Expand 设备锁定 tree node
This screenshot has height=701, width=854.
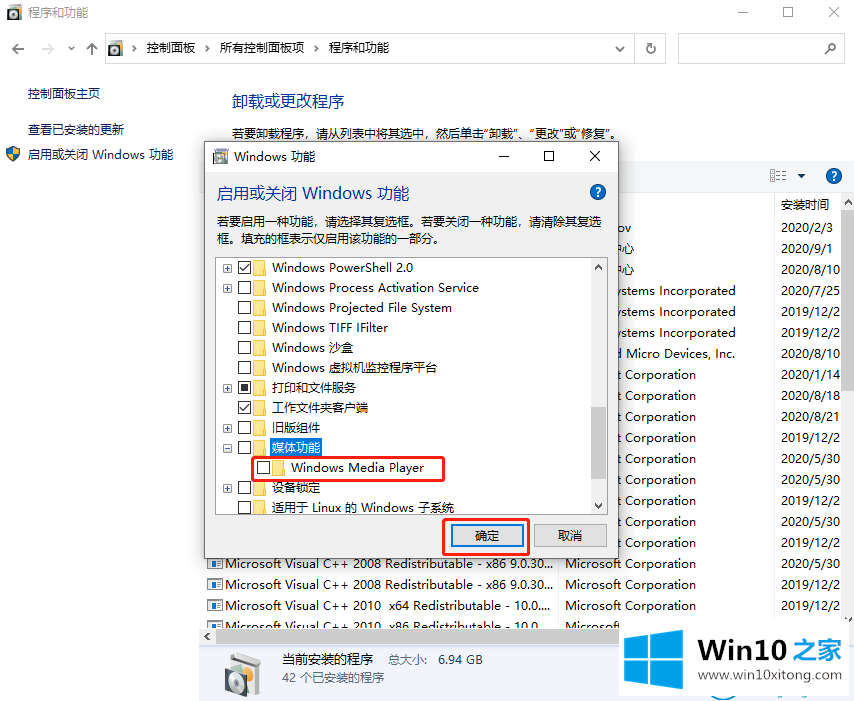coord(227,489)
